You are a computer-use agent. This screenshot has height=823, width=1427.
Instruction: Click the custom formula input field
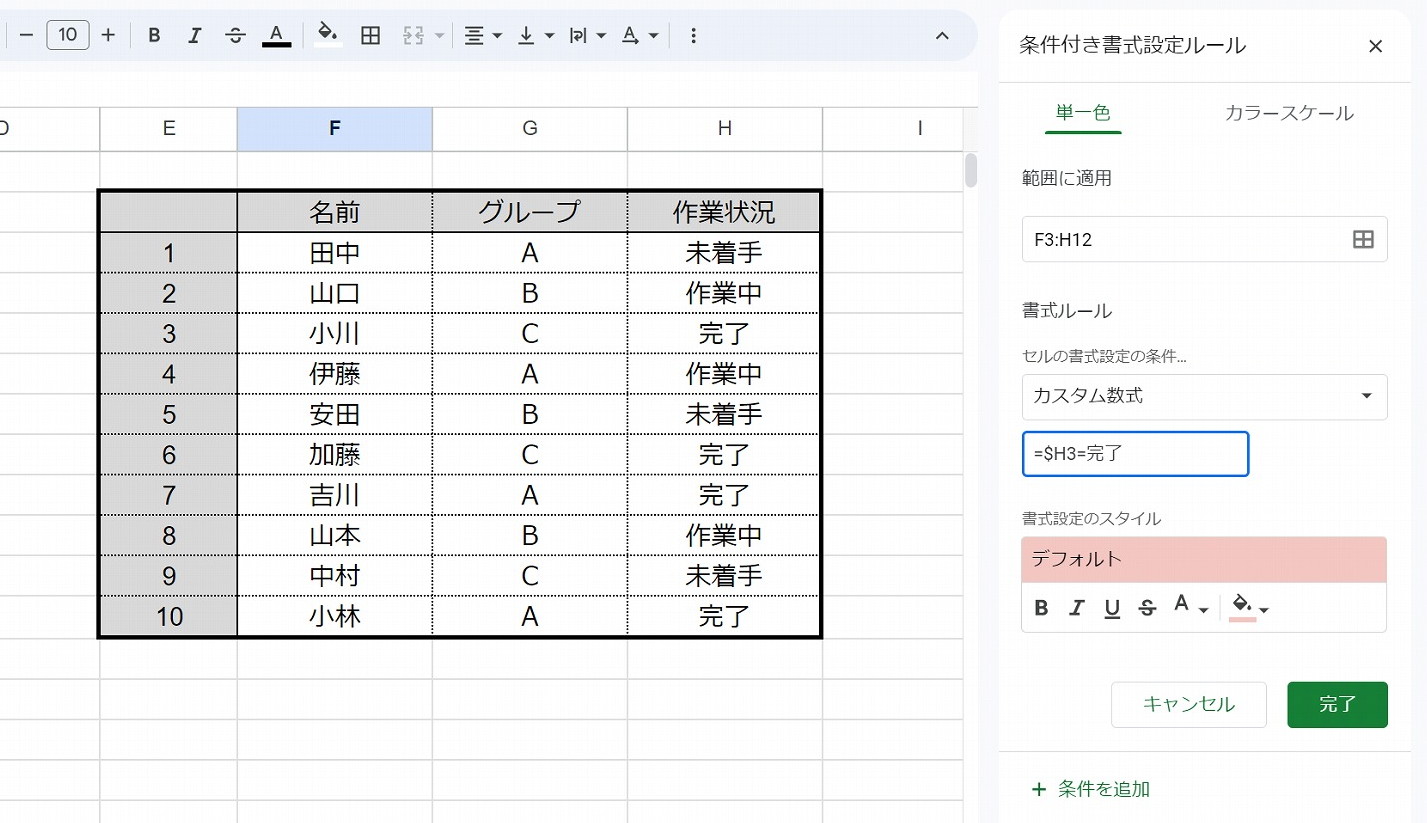1135,454
